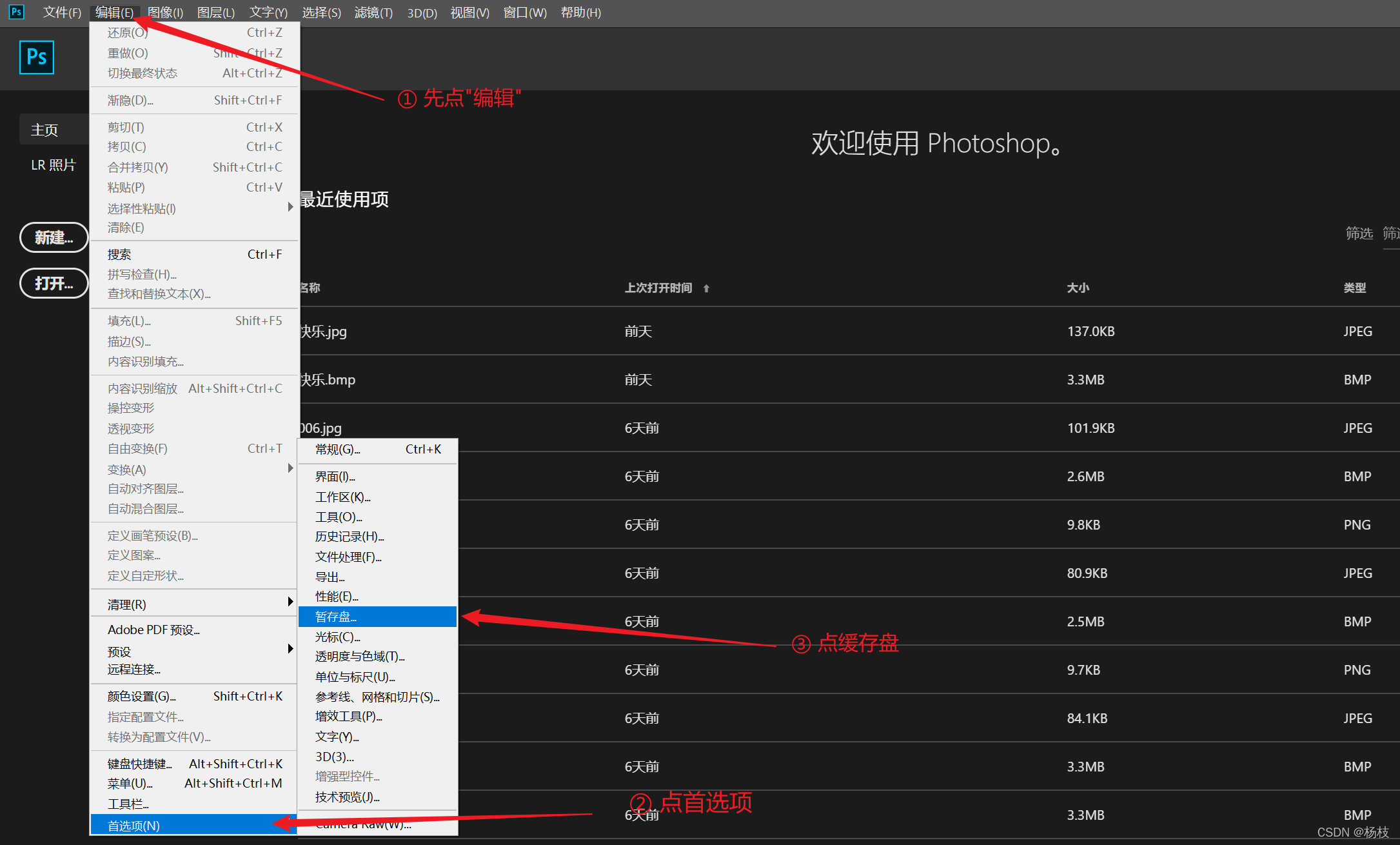Open recent file with size 80.9KB
Viewport: 1400px width, 845px height.
929,573
